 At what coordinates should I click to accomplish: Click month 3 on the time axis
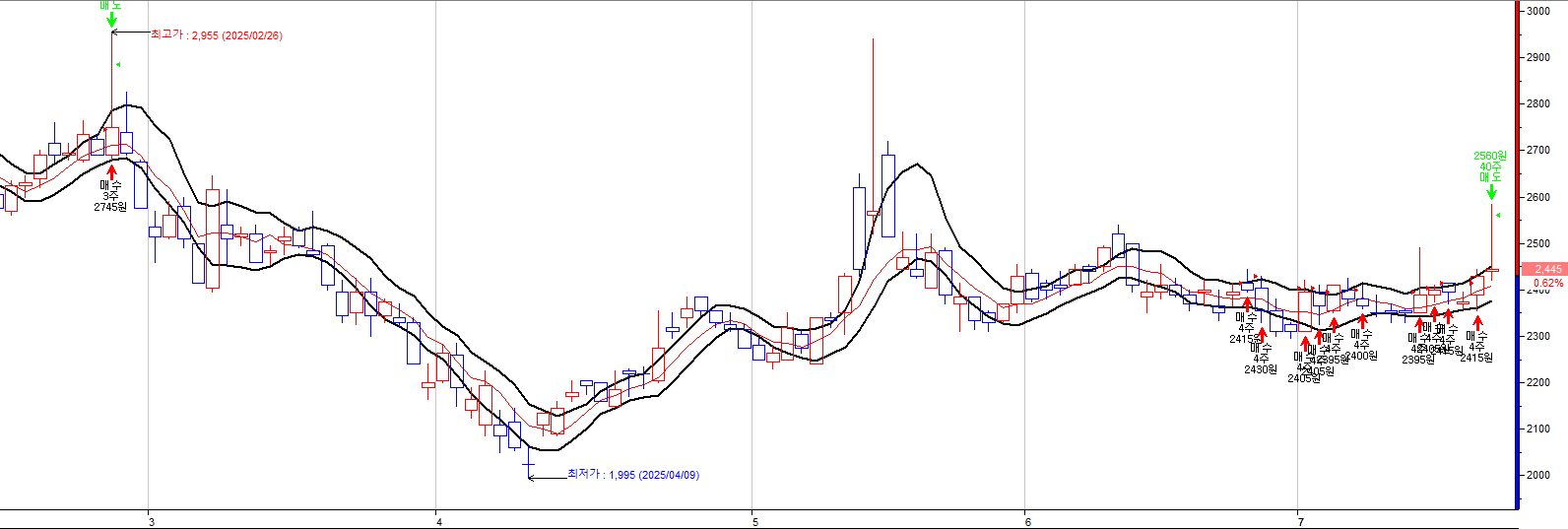pyautogui.click(x=151, y=521)
